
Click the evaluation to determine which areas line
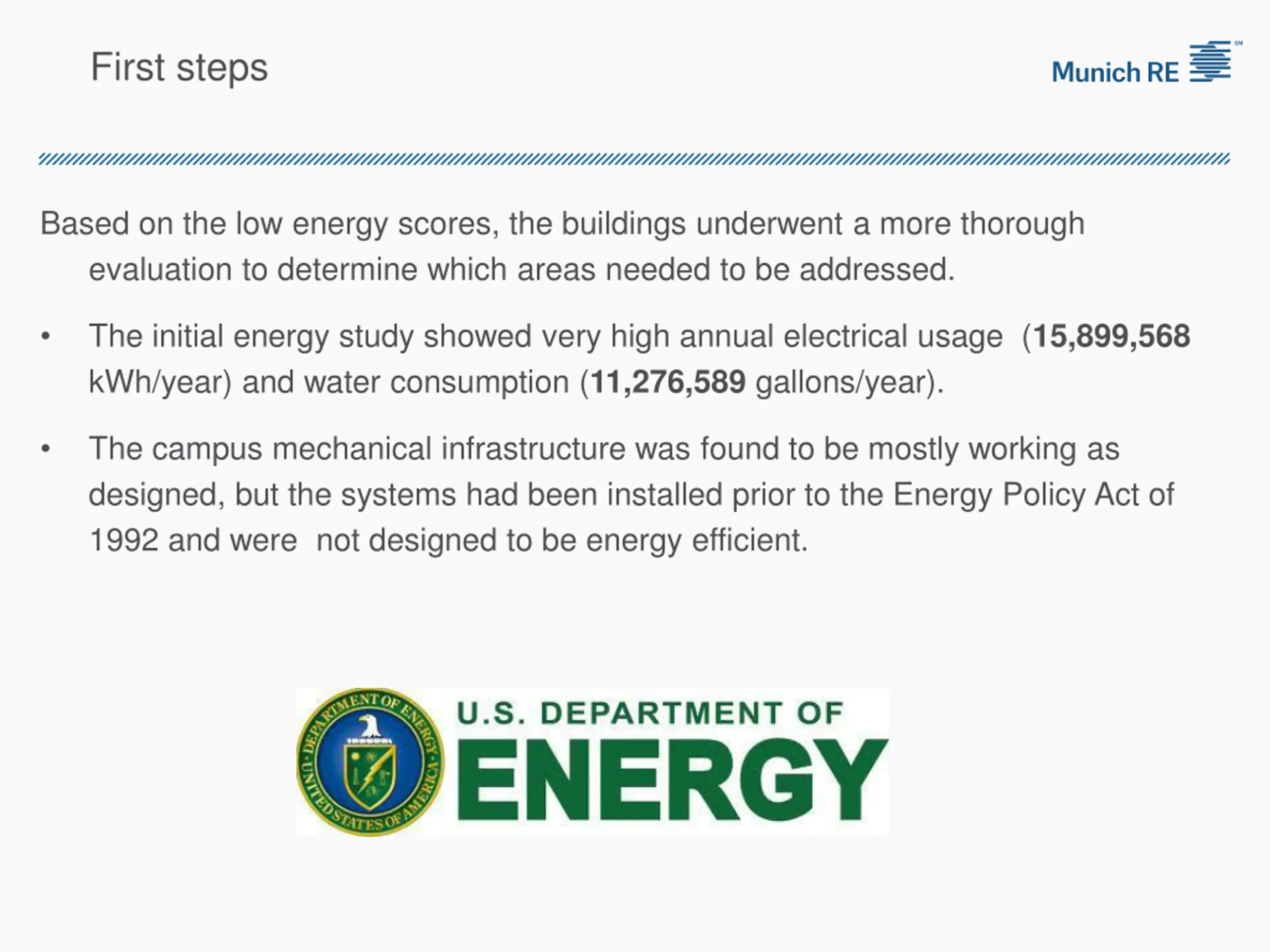(522, 270)
